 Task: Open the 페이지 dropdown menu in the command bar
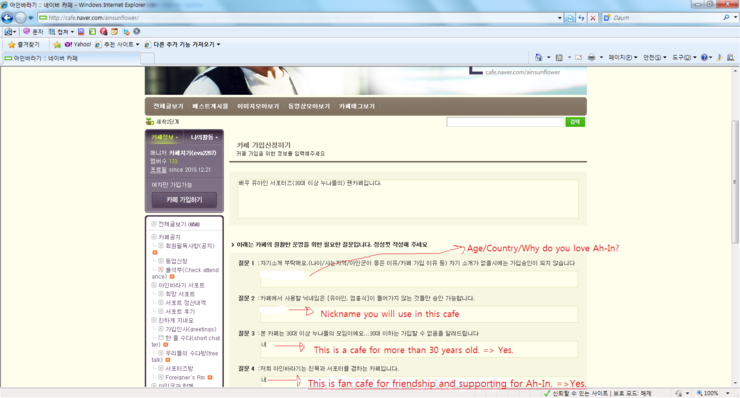622,57
